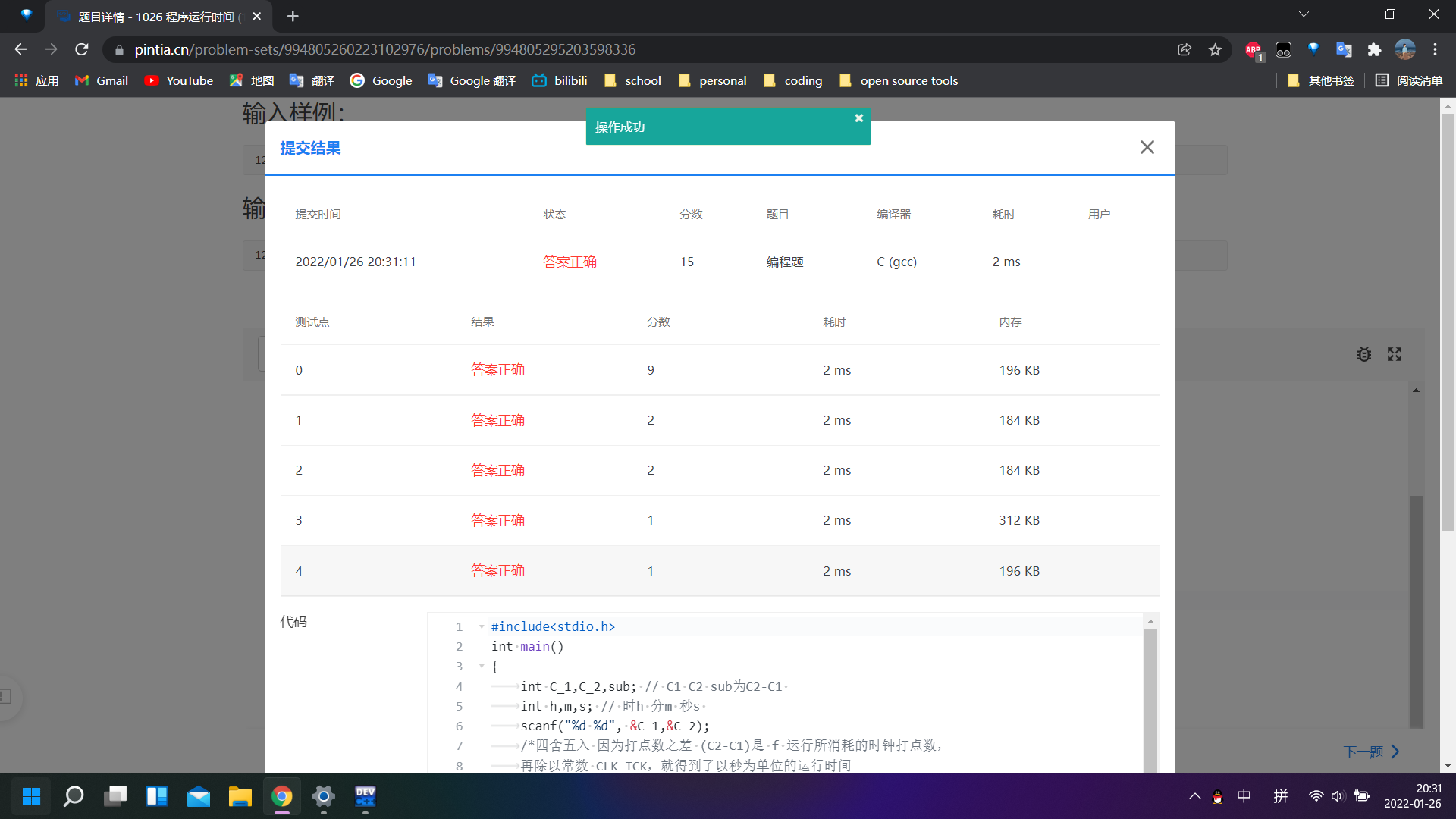Open the AdBlock Plus extension
1456x819 pixels.
pyautogui.click(x=1253, y=50)
